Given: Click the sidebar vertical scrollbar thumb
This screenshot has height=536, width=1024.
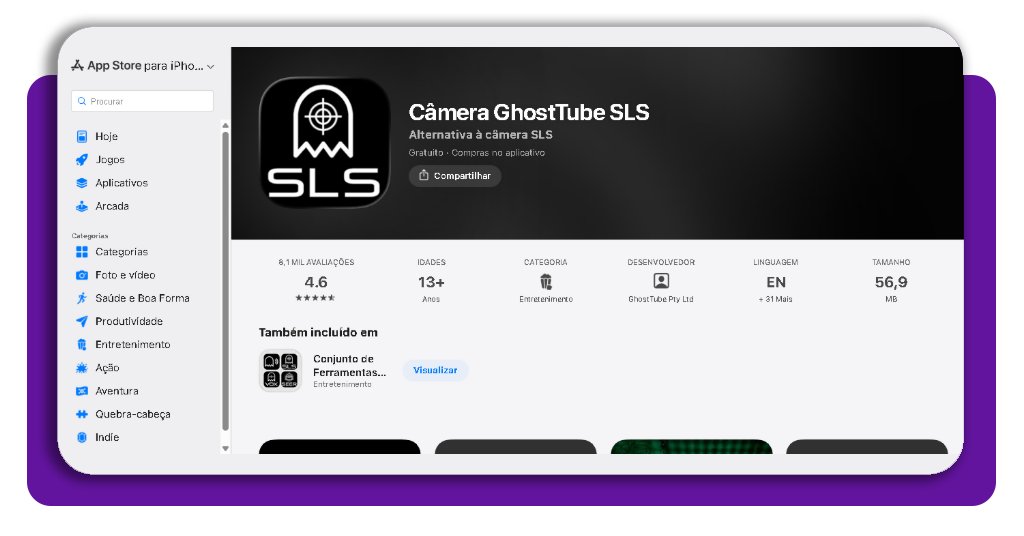Looking at the screenshot, I should tap(225, 281).
